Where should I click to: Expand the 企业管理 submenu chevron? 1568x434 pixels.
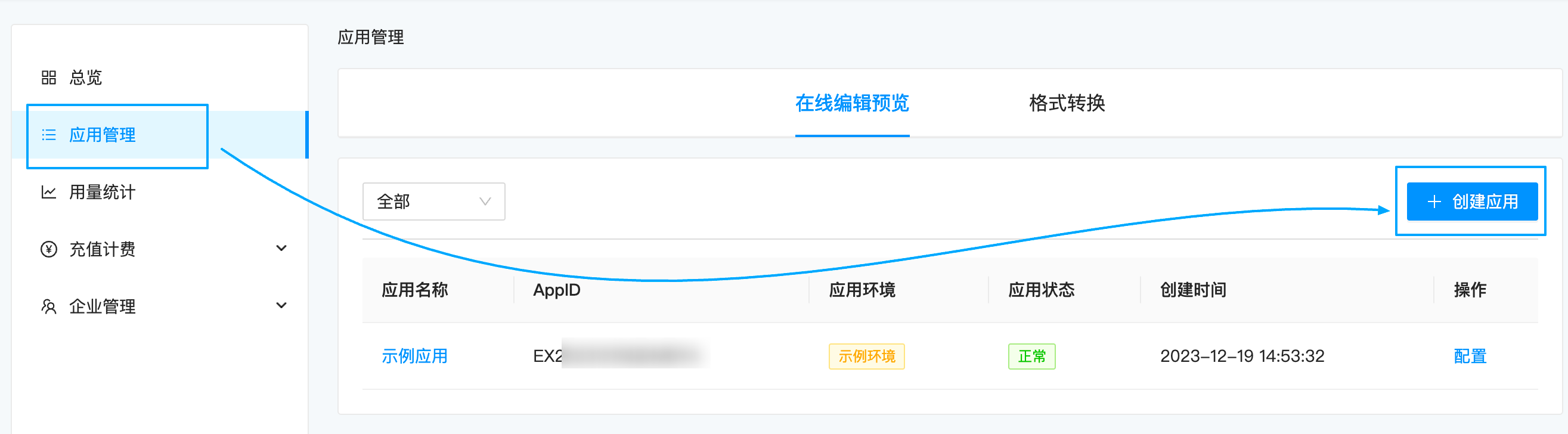tap(281, 306)
